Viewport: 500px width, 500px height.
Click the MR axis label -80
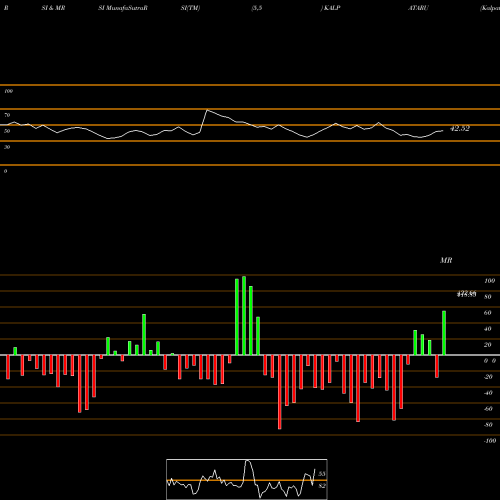[x=488, y=425]
